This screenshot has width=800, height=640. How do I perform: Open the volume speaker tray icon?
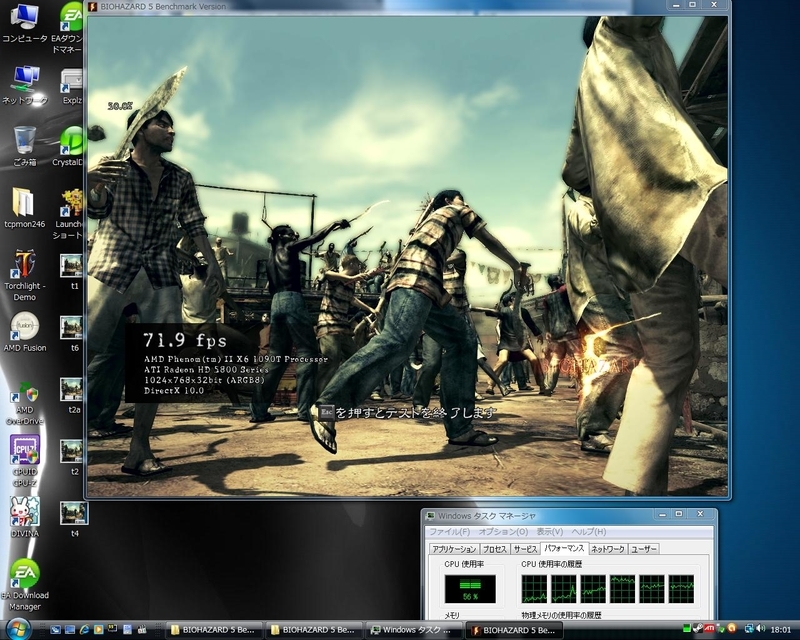click(761, 629)
